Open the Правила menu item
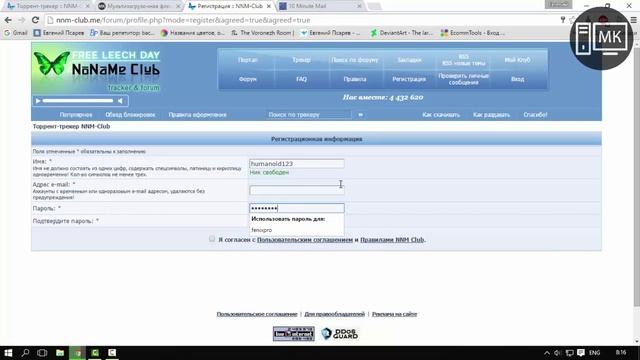Screen dimensions: 640x360 355,79
